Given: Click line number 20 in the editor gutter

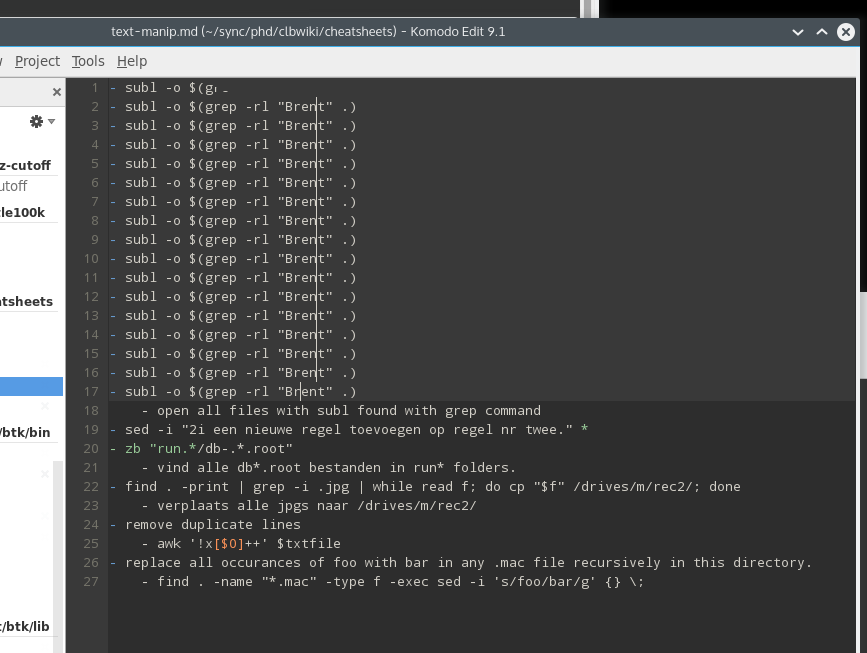Looking at the screenshot, I should tap(90, 448).
